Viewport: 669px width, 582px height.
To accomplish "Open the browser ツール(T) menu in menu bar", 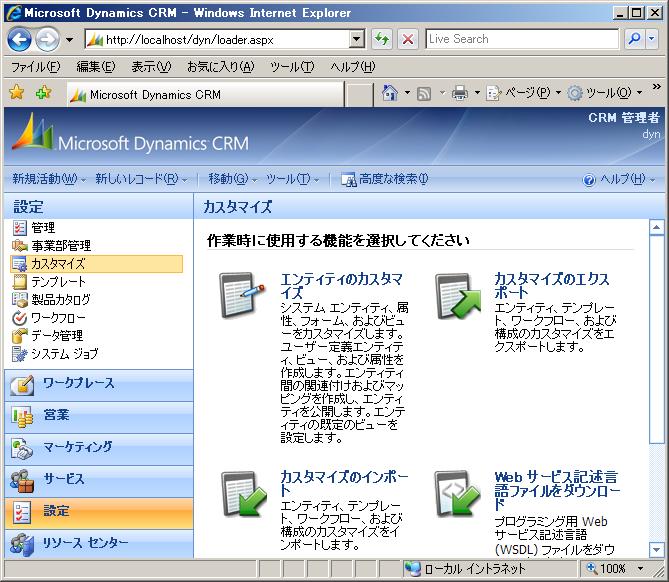I will click(x=292, y=67).
